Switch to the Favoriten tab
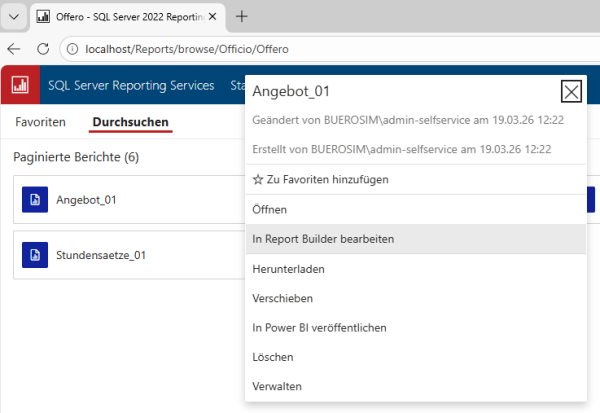The width and height of the screenshot is (600, 413). pyautogui.click(x=40, y=122)
